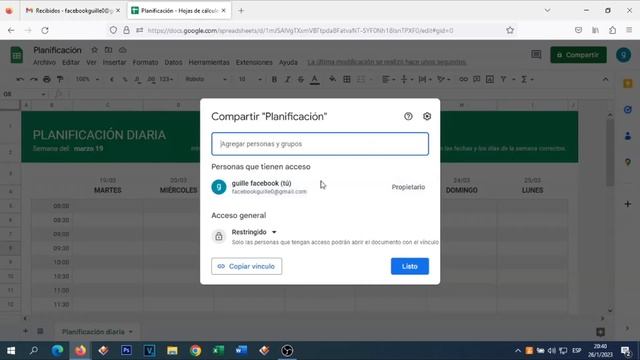Click the guille facebook avatar in dialog
The height and width of the screenshot is (360, 640).
pos(219,187)
